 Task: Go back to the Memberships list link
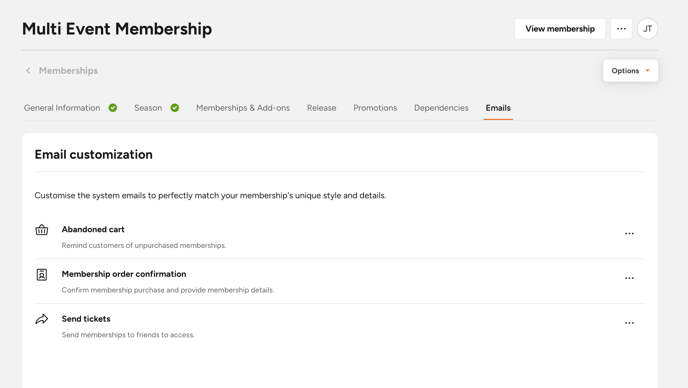tap(68, 71)
